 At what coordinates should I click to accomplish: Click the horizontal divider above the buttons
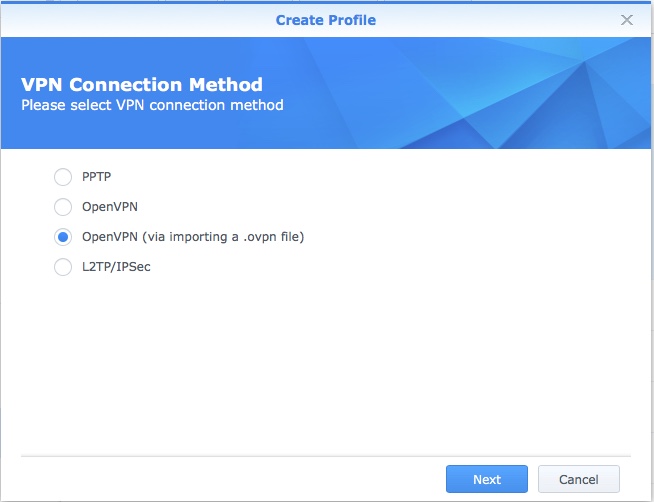click(326, 456)
